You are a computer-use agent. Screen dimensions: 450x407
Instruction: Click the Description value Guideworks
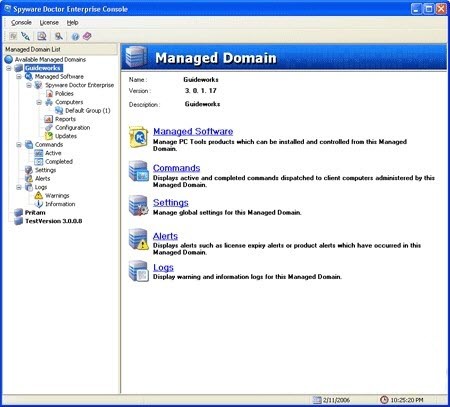(202, 104)
